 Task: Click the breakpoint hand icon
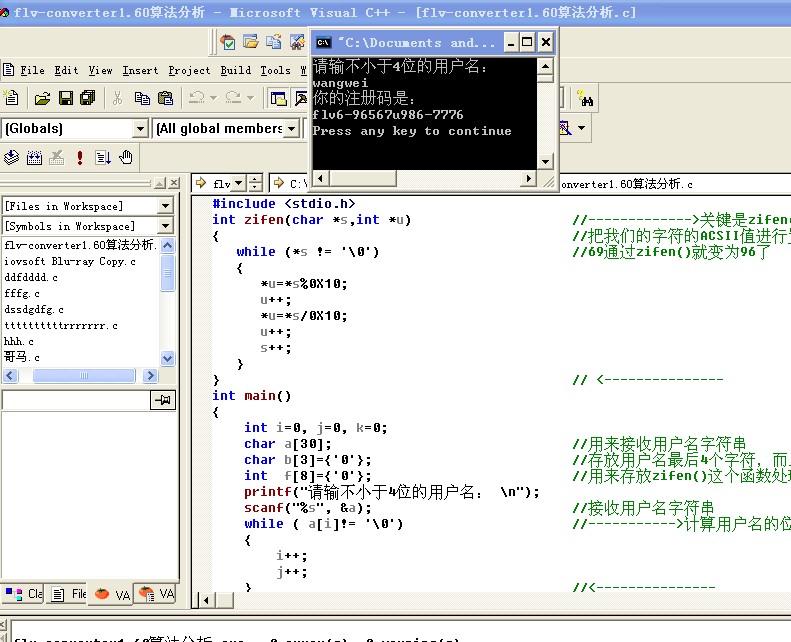click(126, 157)
